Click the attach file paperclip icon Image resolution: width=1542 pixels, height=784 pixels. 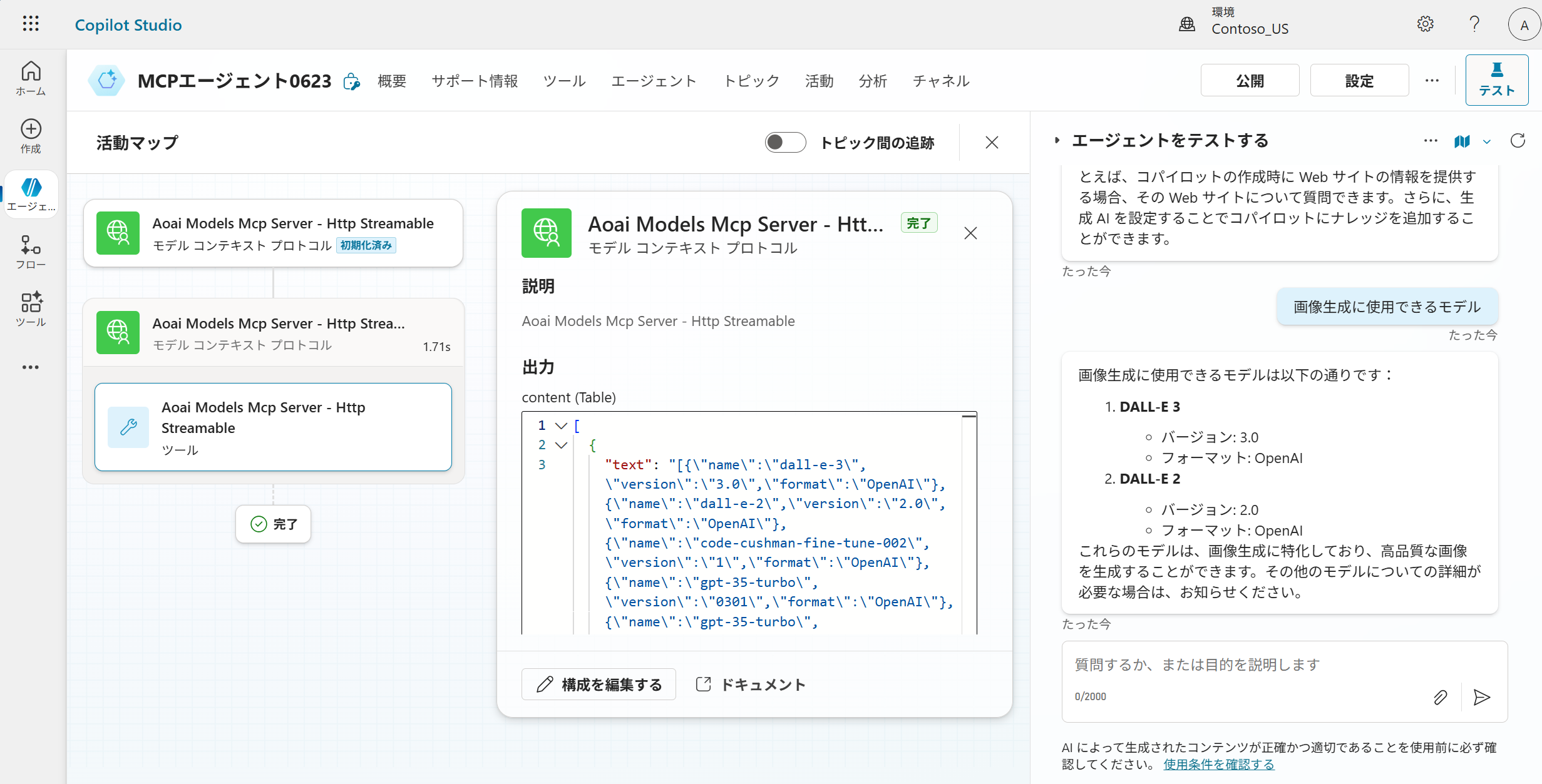(1440, 697)
